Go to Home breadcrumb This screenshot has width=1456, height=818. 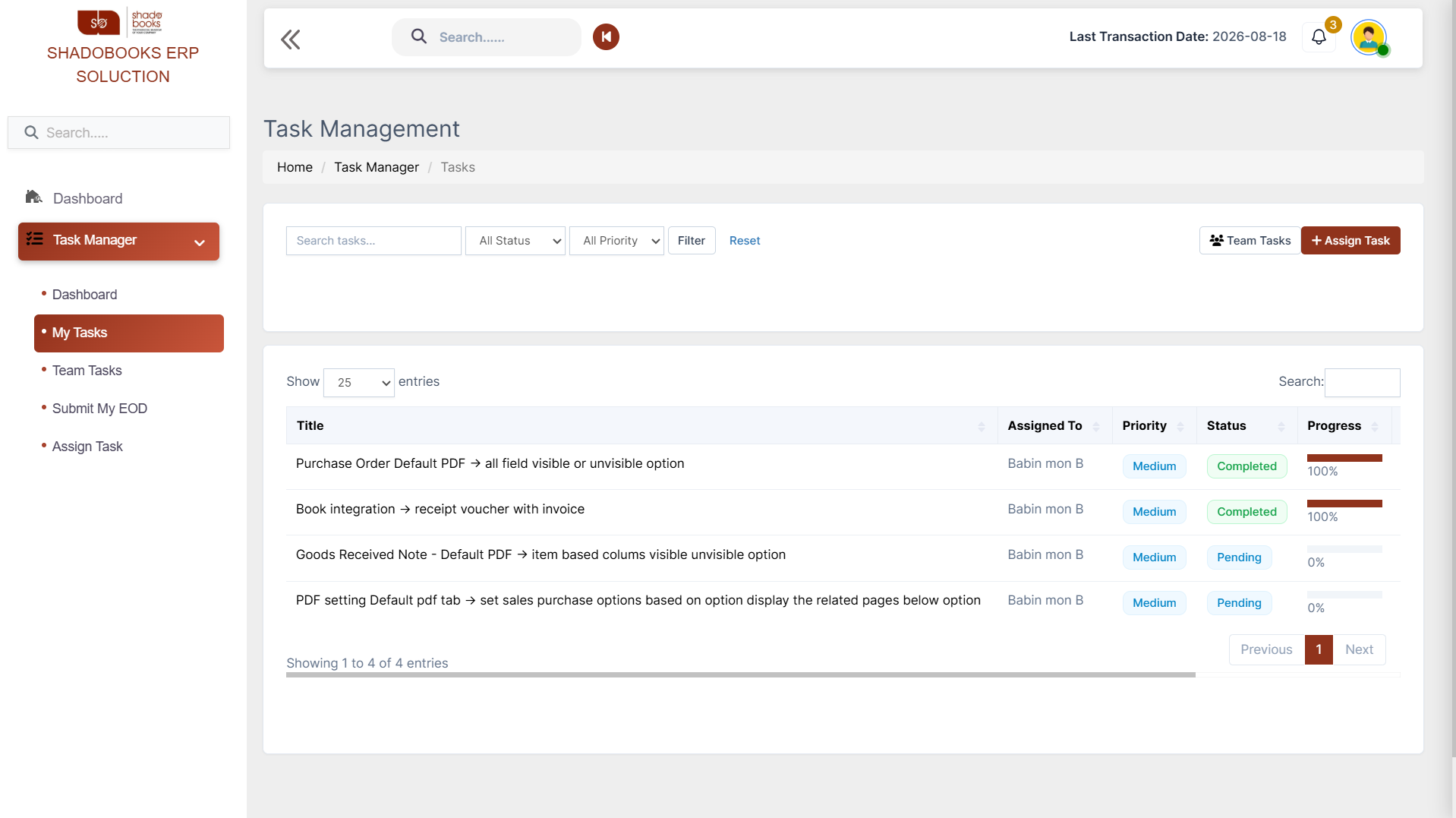pyautogui.click(x=295, y=167)
